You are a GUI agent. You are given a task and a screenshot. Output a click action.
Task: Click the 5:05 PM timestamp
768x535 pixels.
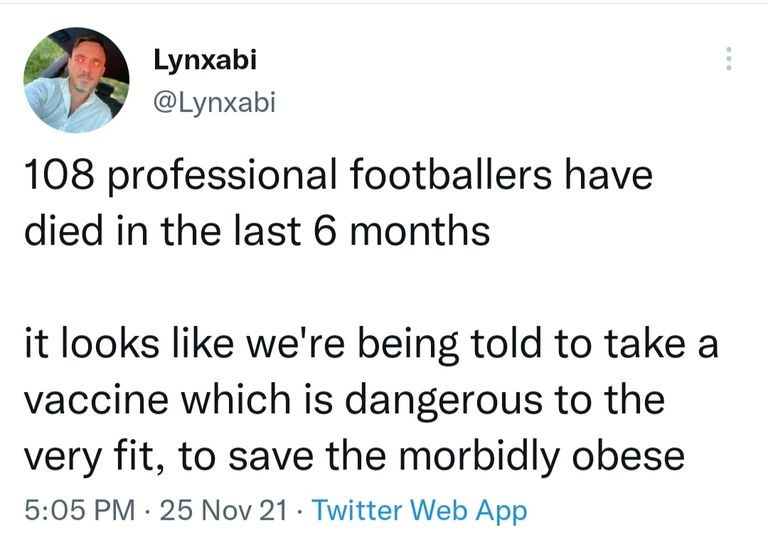[x=78, y=511]
